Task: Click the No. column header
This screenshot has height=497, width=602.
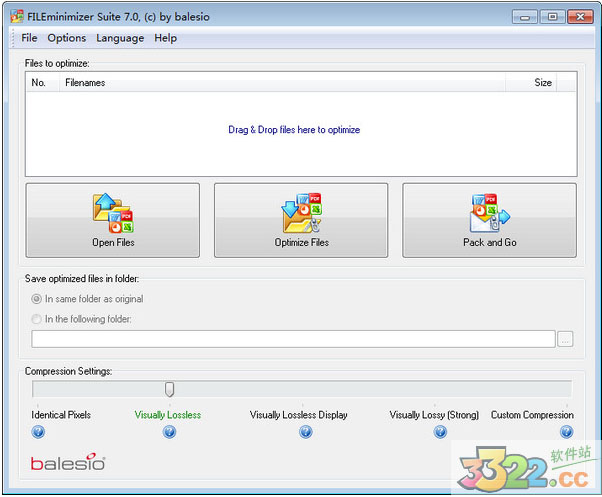Action: click(43, 83)
